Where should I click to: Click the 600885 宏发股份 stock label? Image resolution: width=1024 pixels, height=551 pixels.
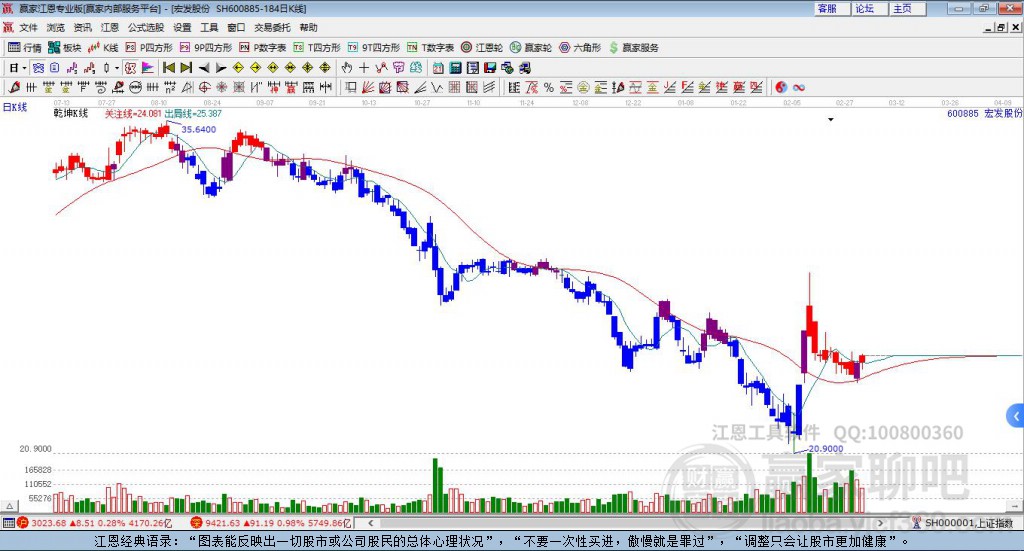(x=985, y=114)
